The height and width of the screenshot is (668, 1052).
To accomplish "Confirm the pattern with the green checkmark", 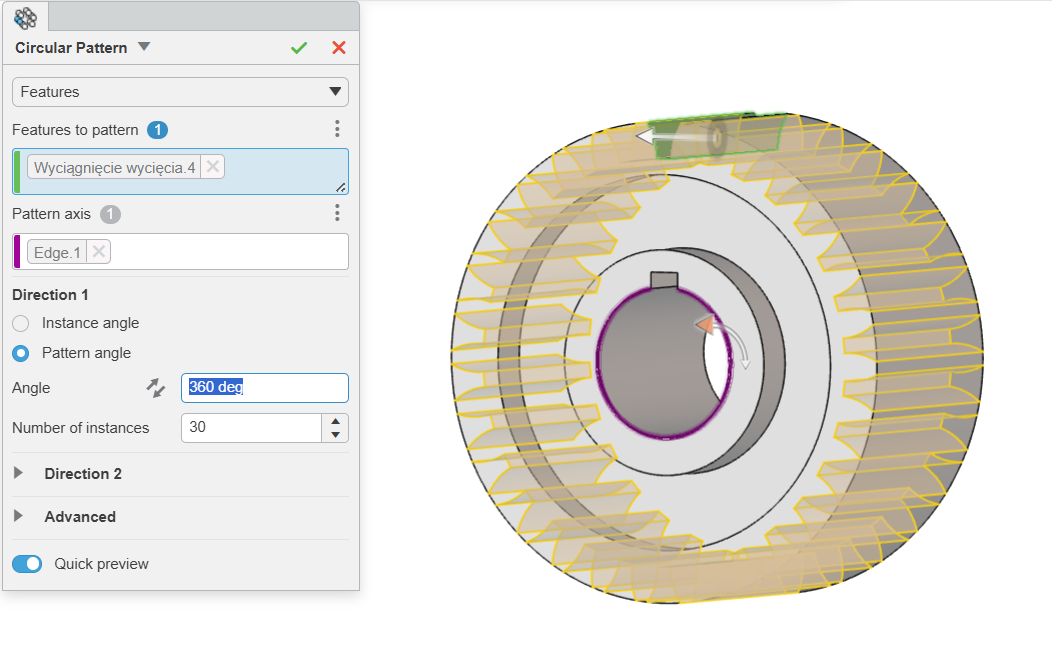I will click(299, 48).
